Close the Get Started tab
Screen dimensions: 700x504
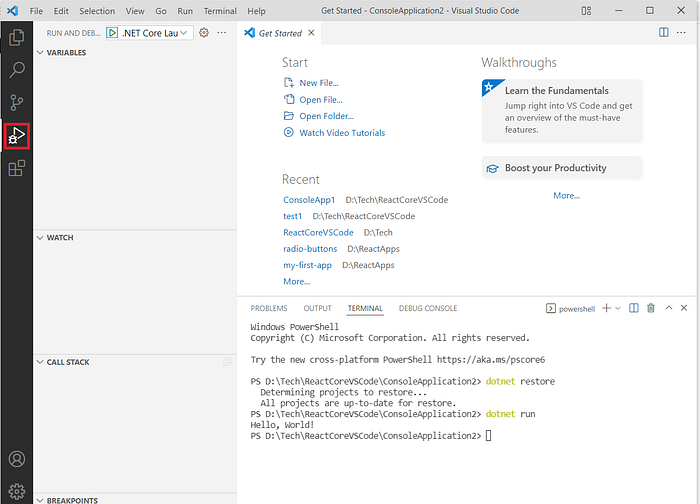pos(311,33)
